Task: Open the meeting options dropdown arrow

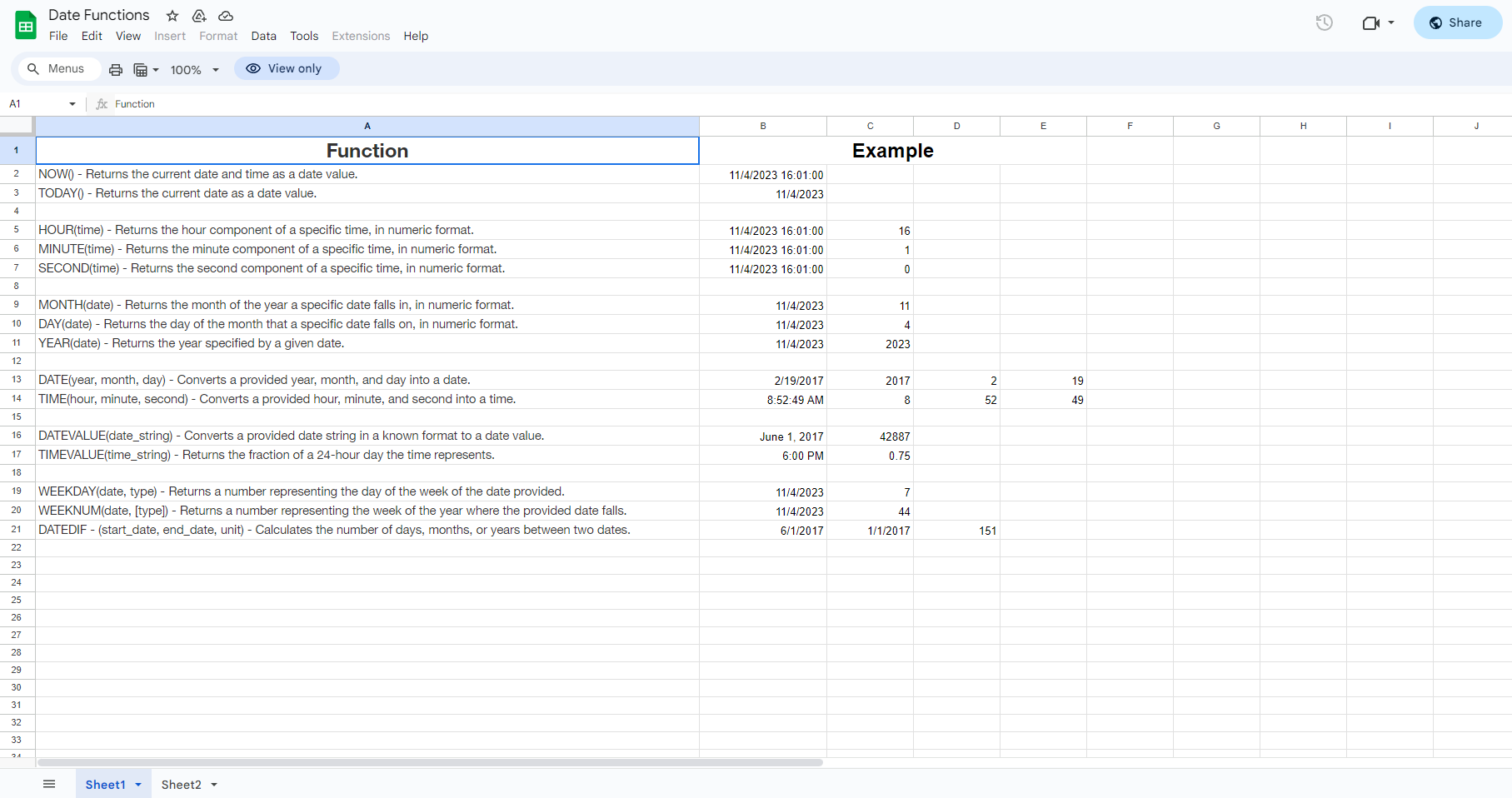Action: pyautogui.click(x=1391, y=23)
